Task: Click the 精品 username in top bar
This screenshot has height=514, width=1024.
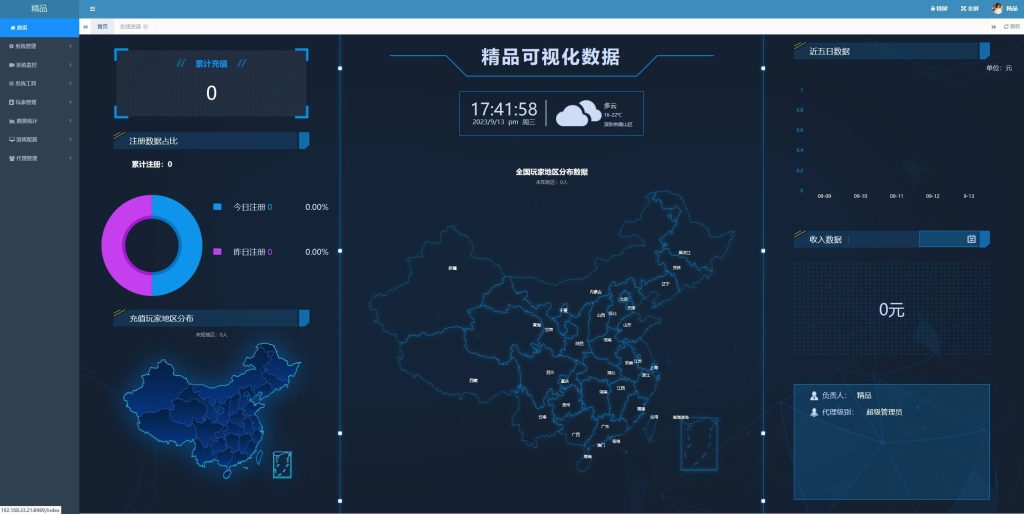Action: point(1012,8)
